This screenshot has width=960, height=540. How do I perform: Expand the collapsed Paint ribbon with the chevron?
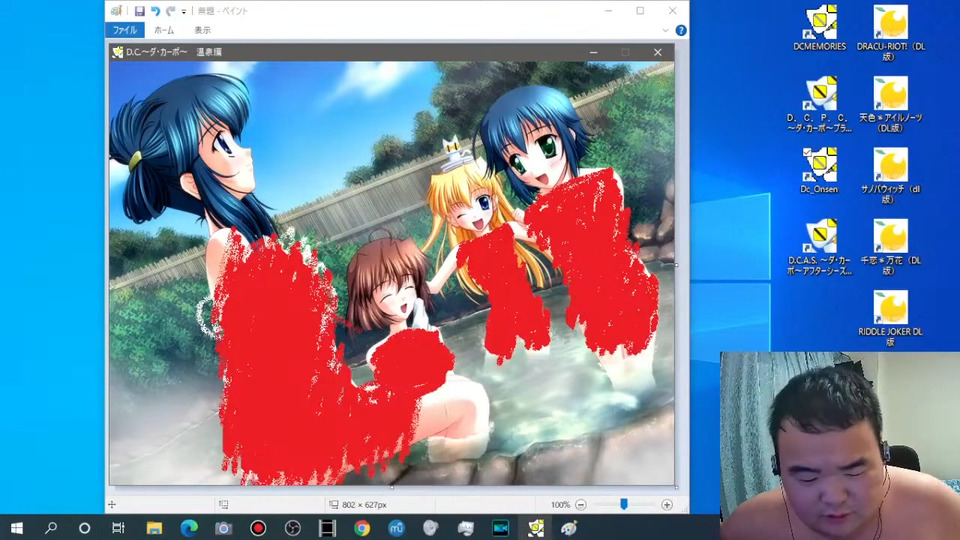click(665, 30)
